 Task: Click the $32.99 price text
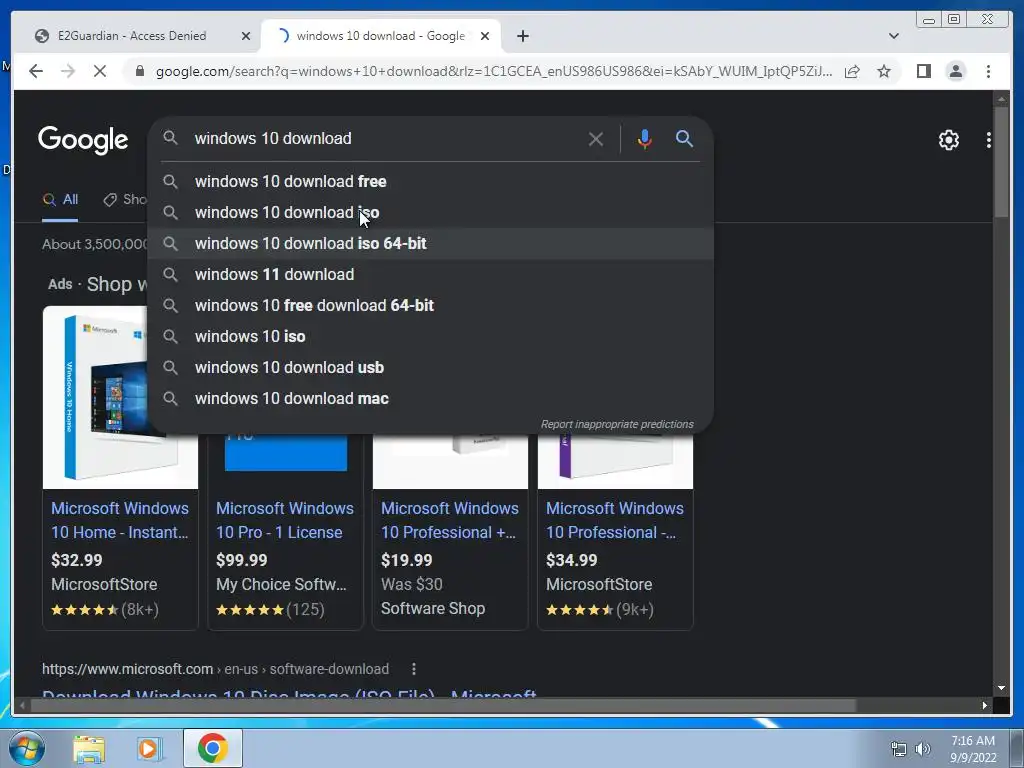(x=76, y=560)
